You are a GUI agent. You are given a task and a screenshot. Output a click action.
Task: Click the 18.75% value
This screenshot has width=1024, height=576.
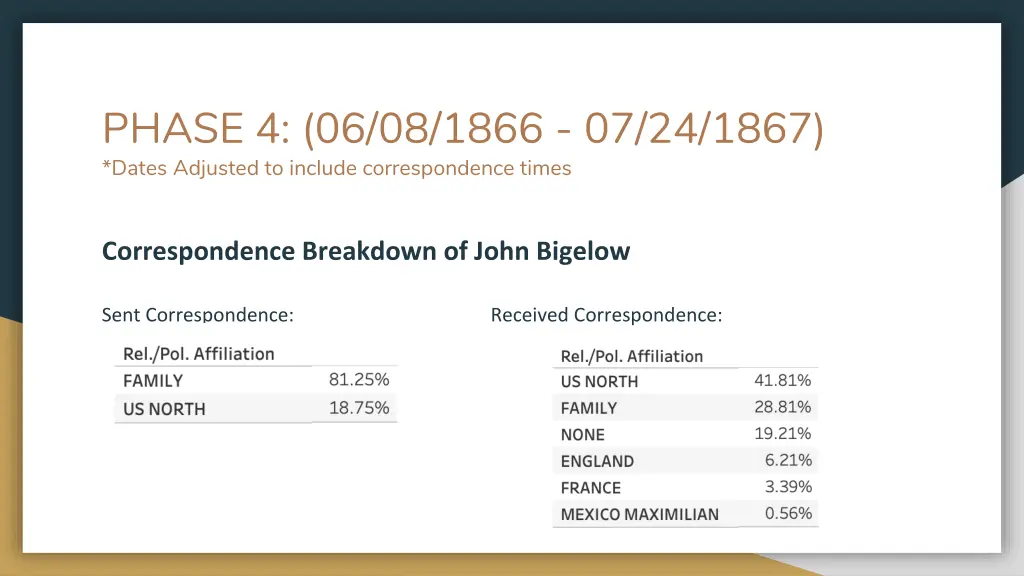pyautogui.click(x=359, y=408)
